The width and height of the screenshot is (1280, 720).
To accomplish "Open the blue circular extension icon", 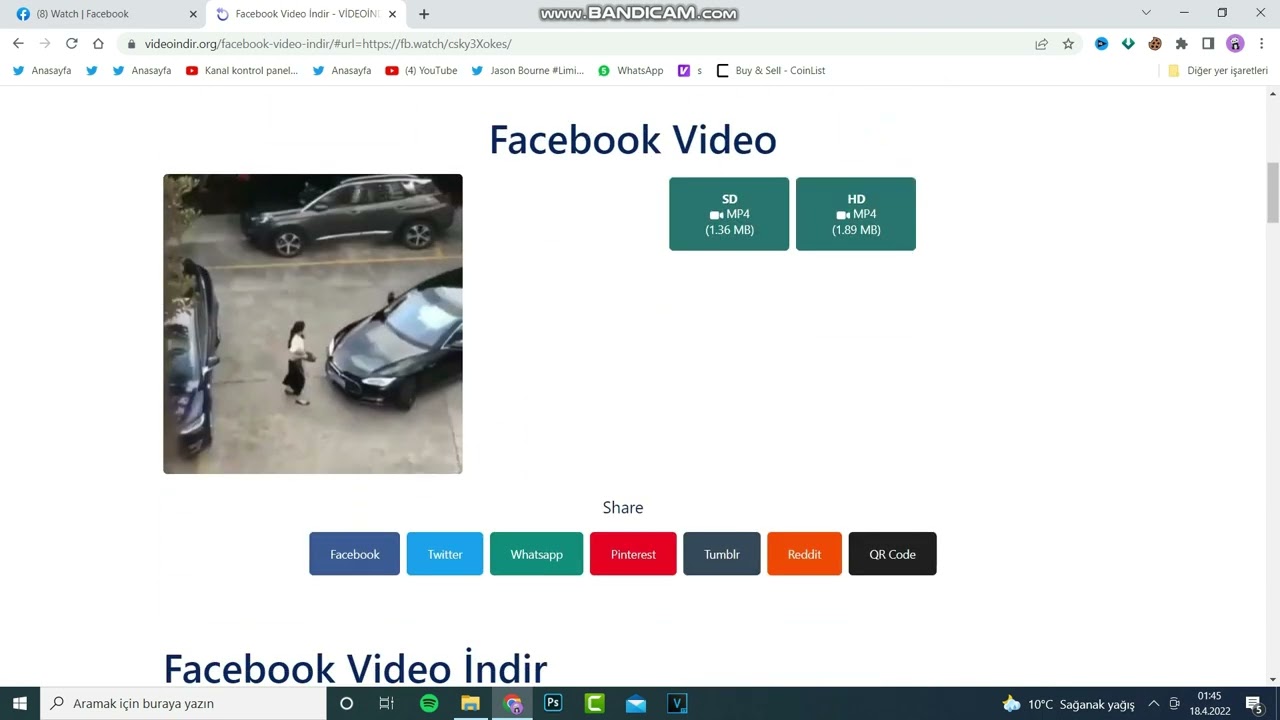I will (1101, 44).
